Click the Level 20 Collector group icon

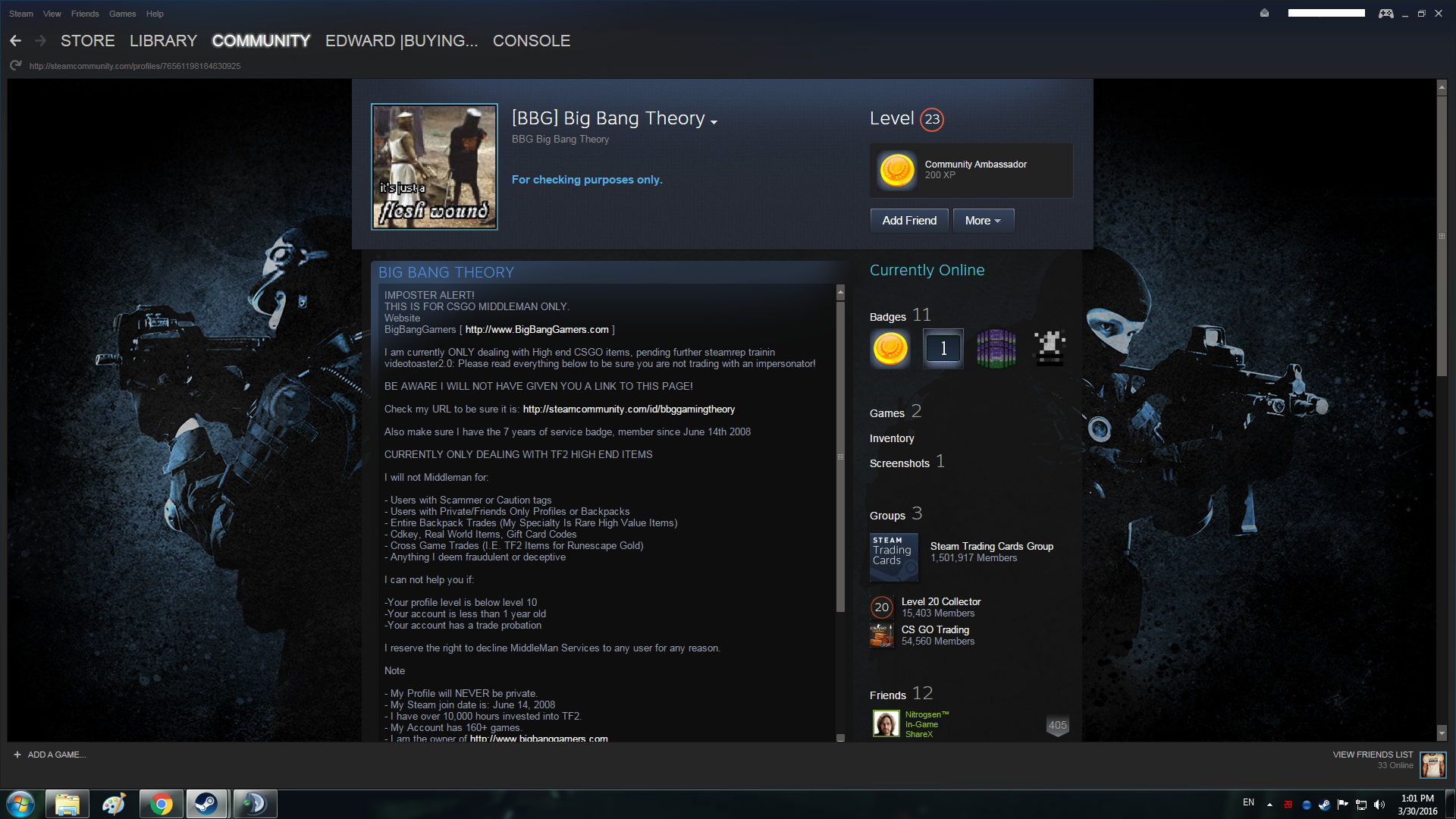click(x=881, y=607)
